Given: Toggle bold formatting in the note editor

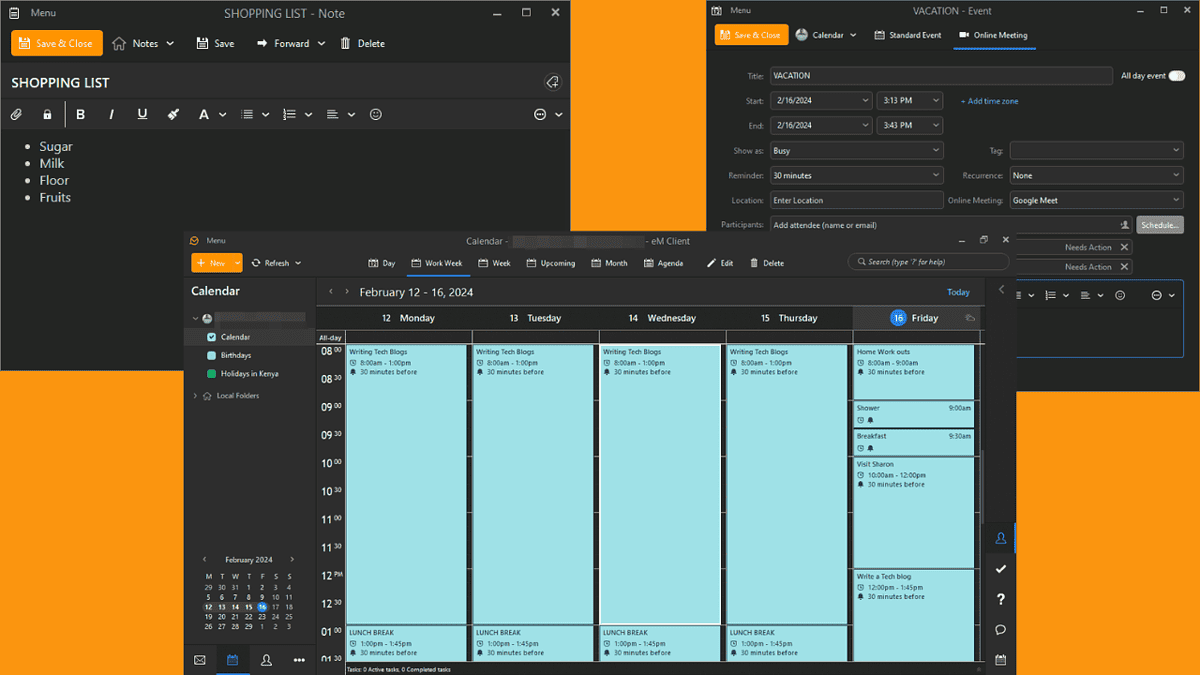Looking at the screenshot, I should pos(80,113).
